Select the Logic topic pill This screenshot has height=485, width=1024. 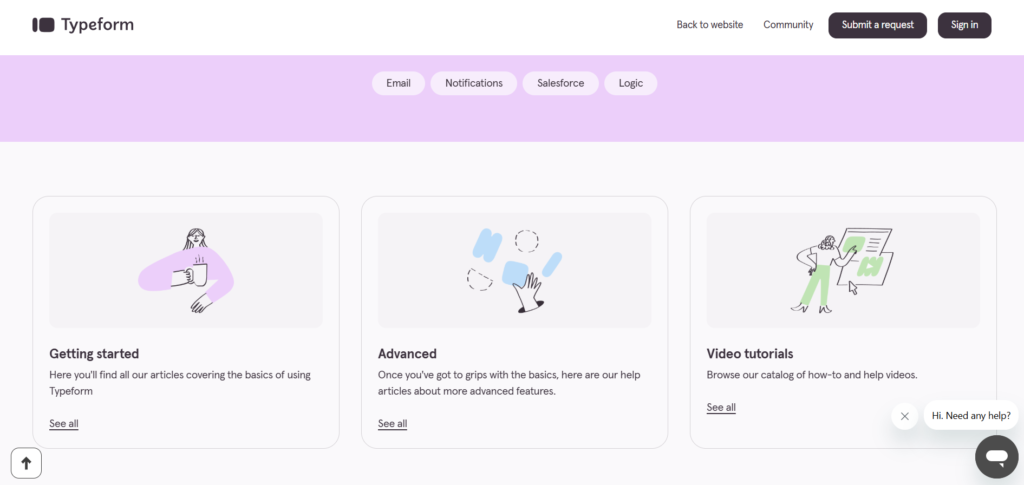pos(631,84)
